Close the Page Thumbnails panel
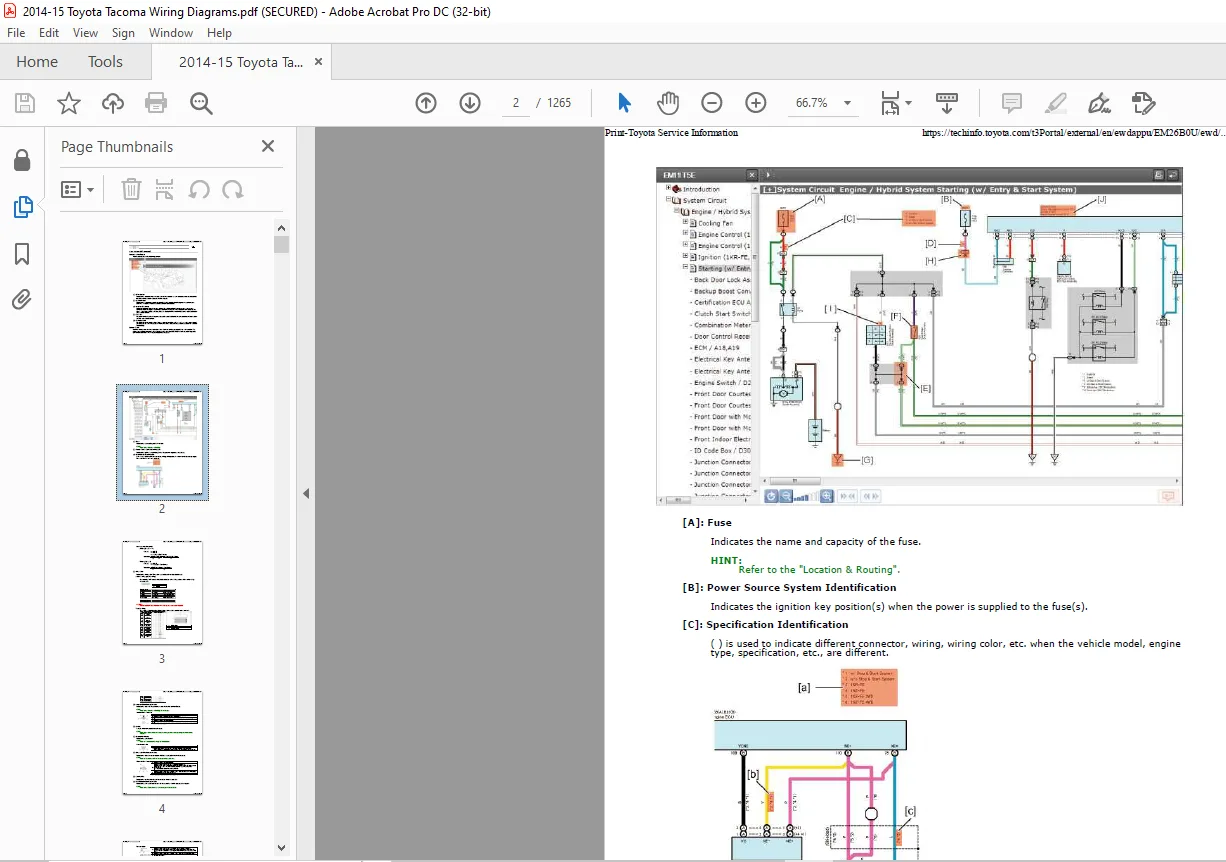This screenshot has height=862, width=1226. pyautogui.click(x=268, y=146)
